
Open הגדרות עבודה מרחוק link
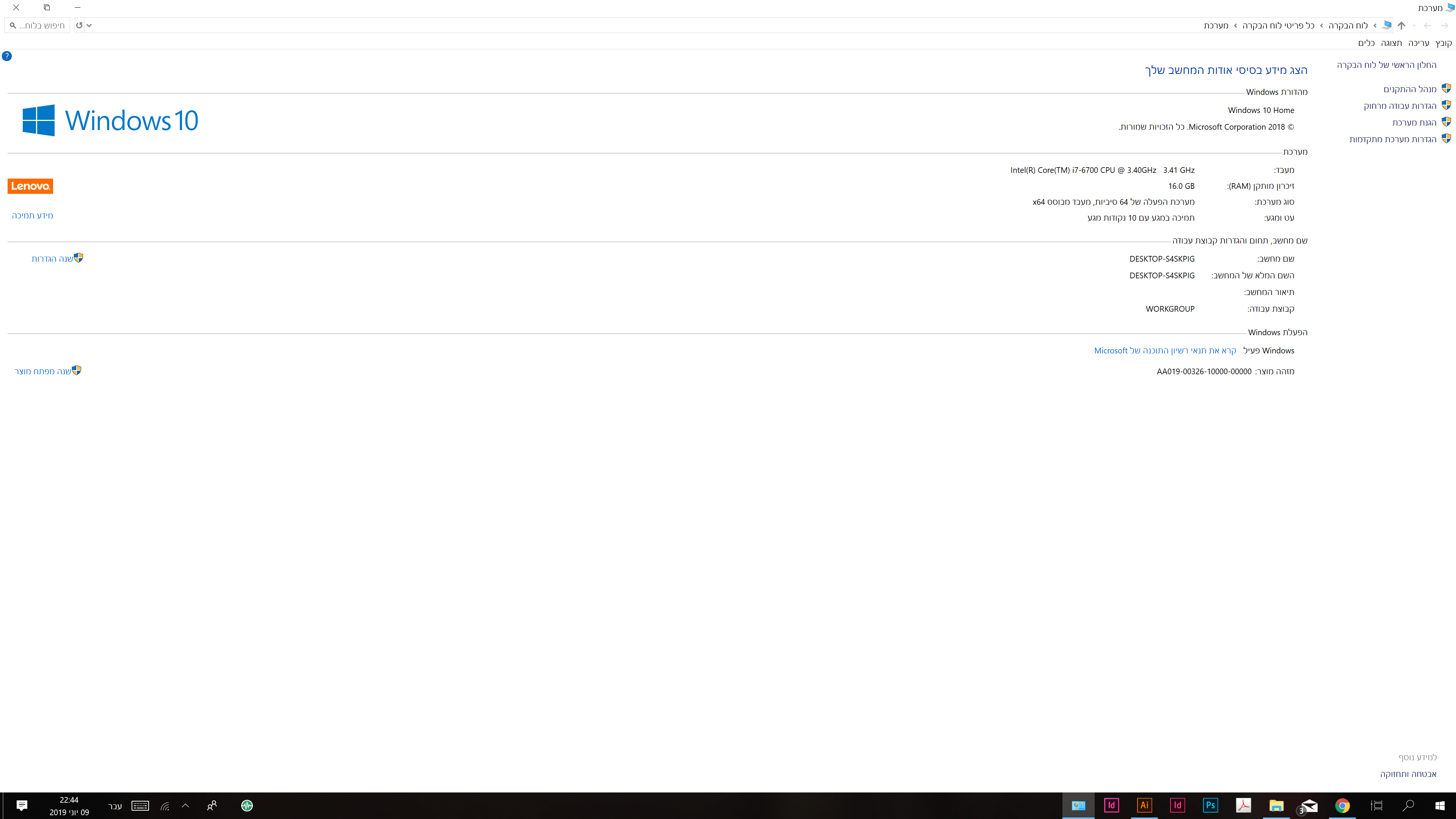(x=1400, y=106)
